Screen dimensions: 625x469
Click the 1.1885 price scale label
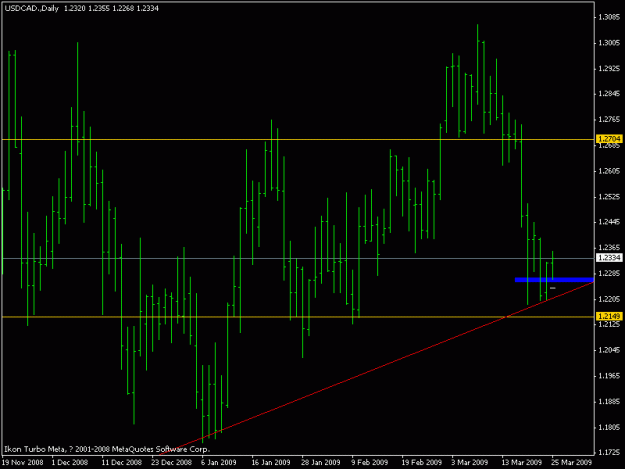pyautogui.click(x=609, y=401)
